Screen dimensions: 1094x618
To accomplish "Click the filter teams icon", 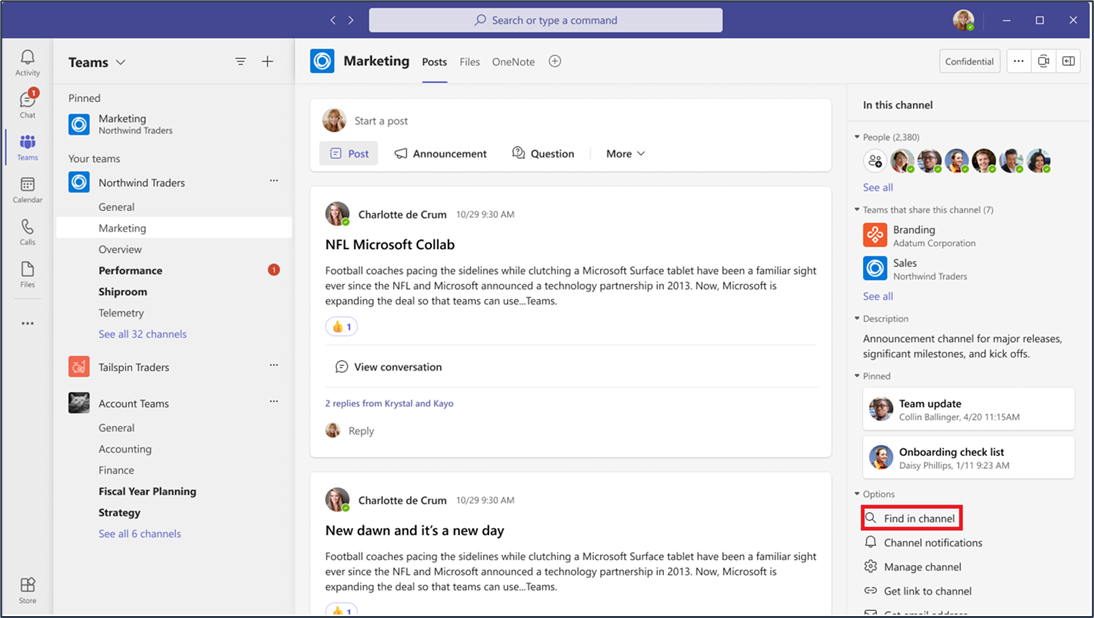I will click(241, 61).
